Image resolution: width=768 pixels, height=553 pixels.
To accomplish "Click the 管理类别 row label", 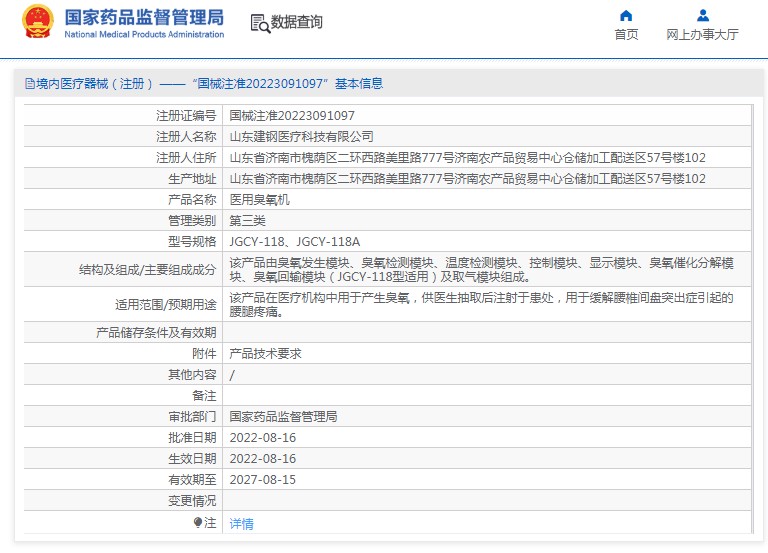I will point(192,221).
